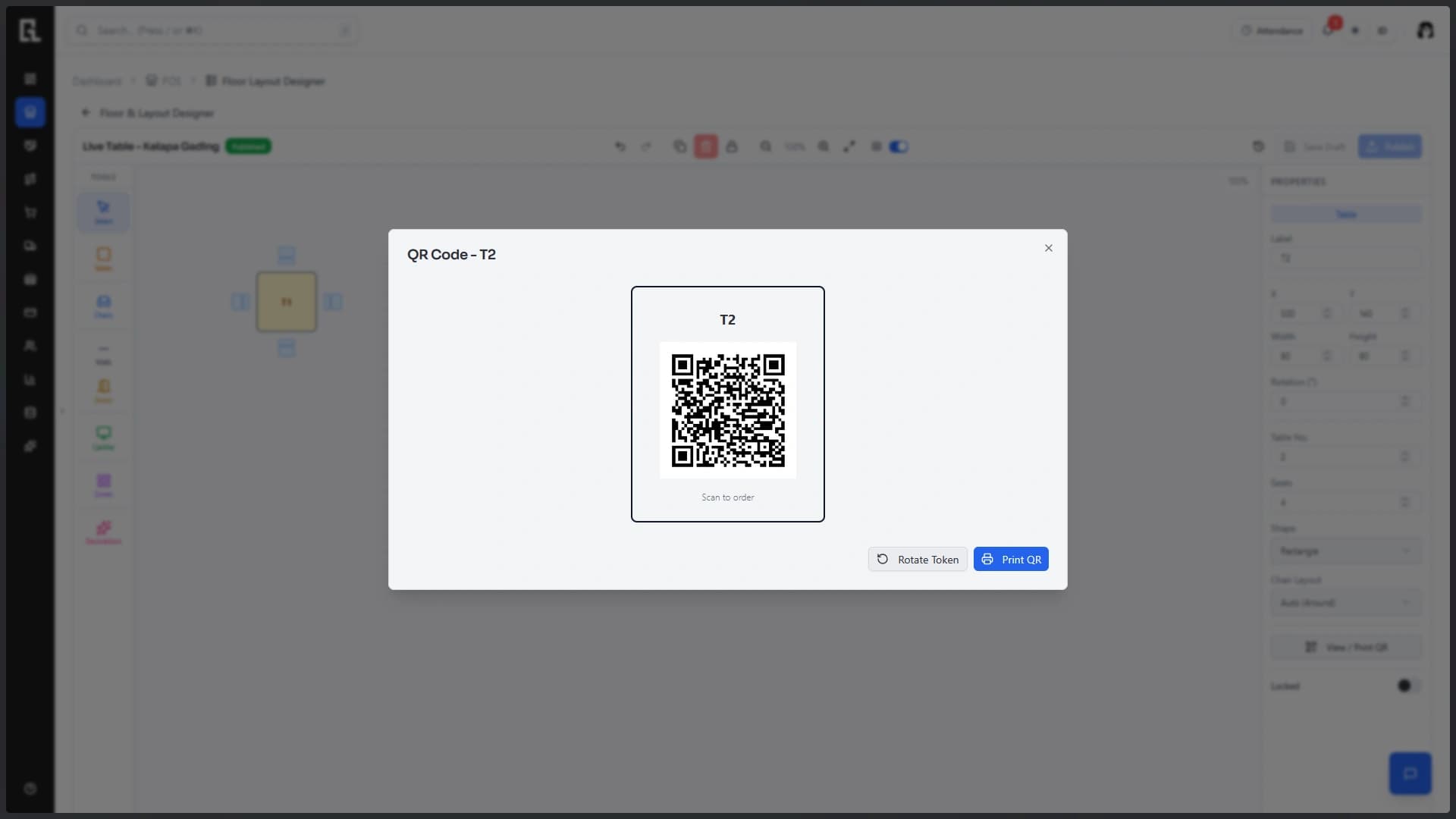Open notifications bell with red badge
The width and height of the screenshot is (1456, 819).
pos(1329,30)
